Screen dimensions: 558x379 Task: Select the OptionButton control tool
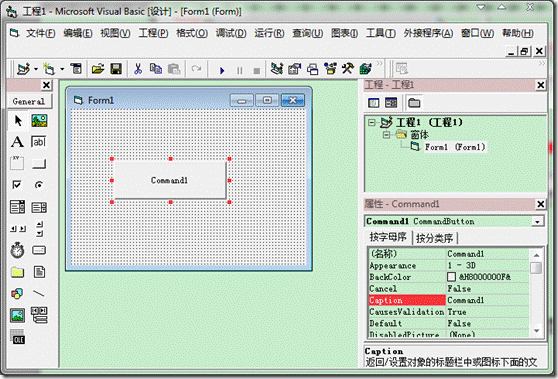tap(39, 185)
